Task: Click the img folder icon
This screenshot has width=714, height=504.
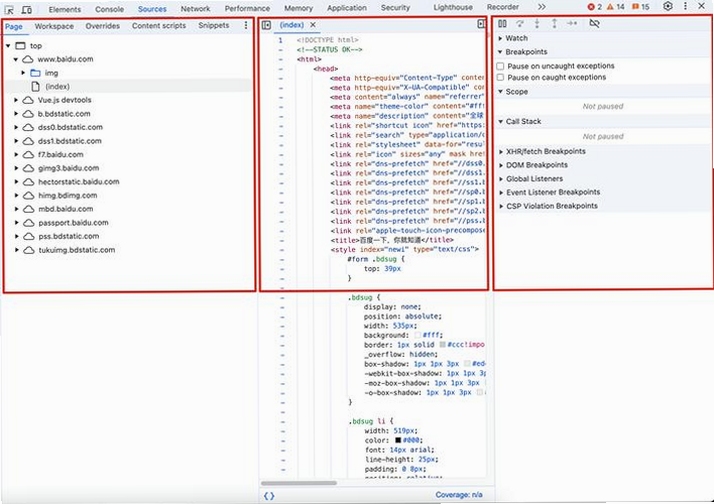Action: click(x=36, y=73)
